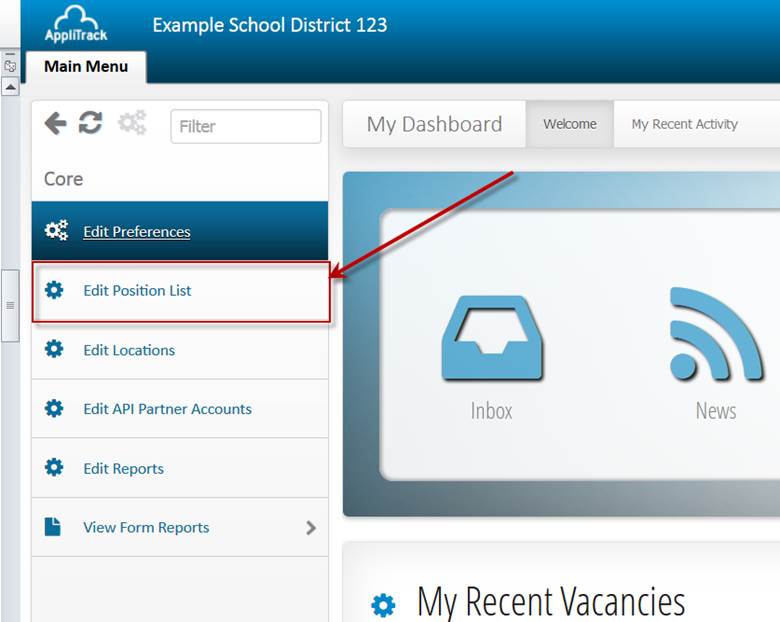This screenshot has height=622, width=780.
Task: Go back using the left arrow icon
Action: [55, 123]
